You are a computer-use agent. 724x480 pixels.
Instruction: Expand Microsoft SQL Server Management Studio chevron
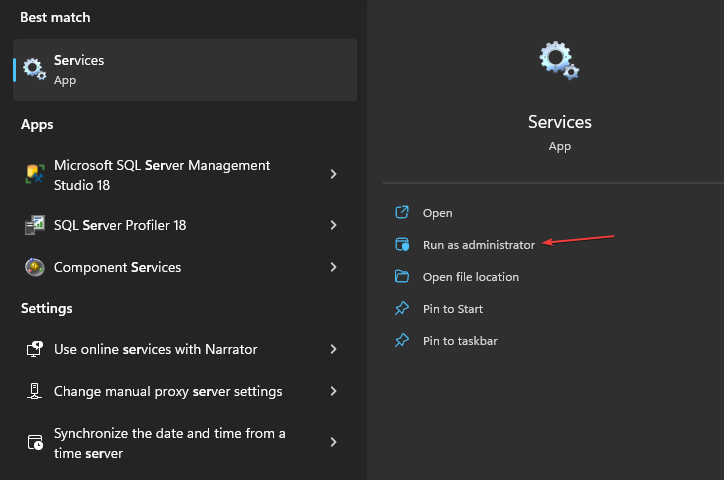tap(333, 174)
